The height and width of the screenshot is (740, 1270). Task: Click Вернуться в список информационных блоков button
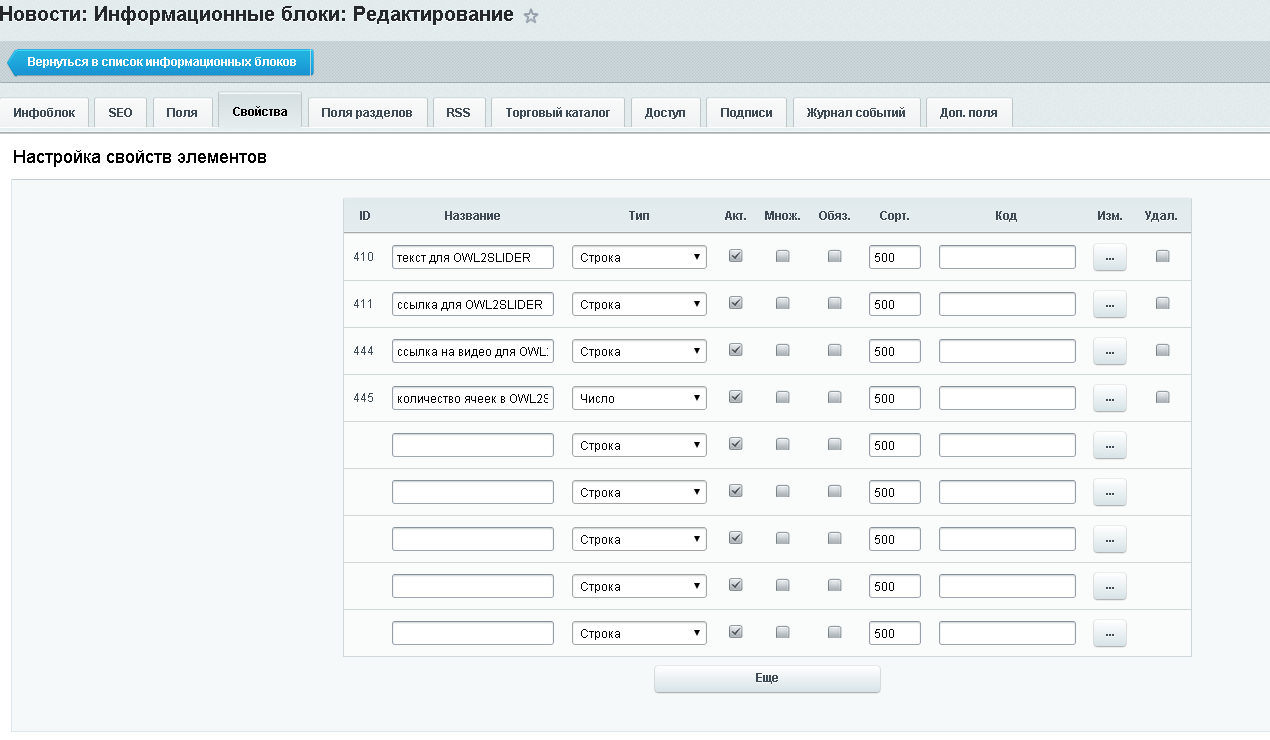(x=161, y=62)
